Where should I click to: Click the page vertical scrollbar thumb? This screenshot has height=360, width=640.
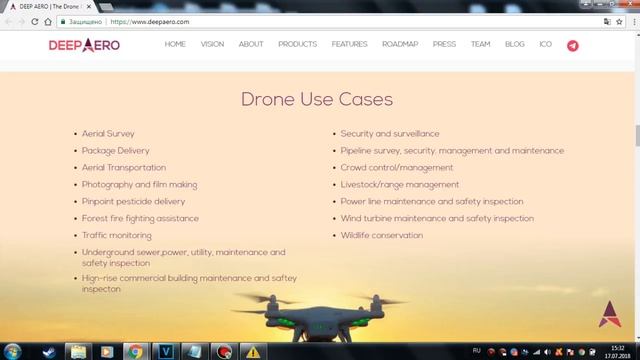point(638,136)
